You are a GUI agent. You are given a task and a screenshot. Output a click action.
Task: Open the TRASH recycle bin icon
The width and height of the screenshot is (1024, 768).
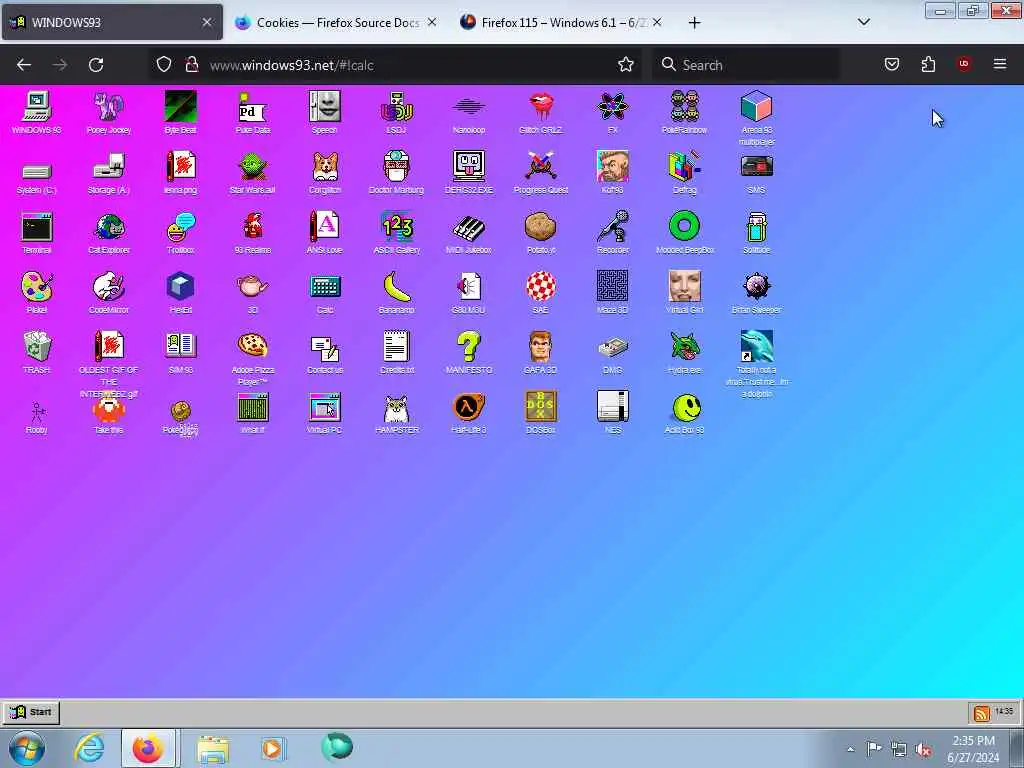pyautogui.click(x=37, y=346)
